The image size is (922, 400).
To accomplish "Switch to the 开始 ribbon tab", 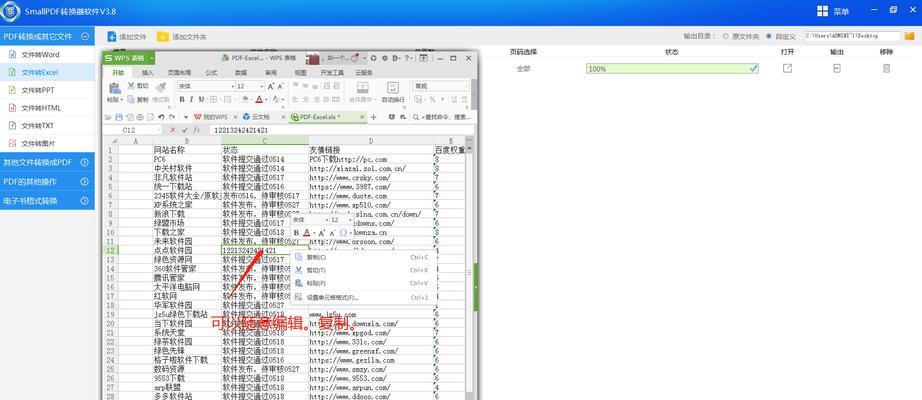I will coord(118,73).
